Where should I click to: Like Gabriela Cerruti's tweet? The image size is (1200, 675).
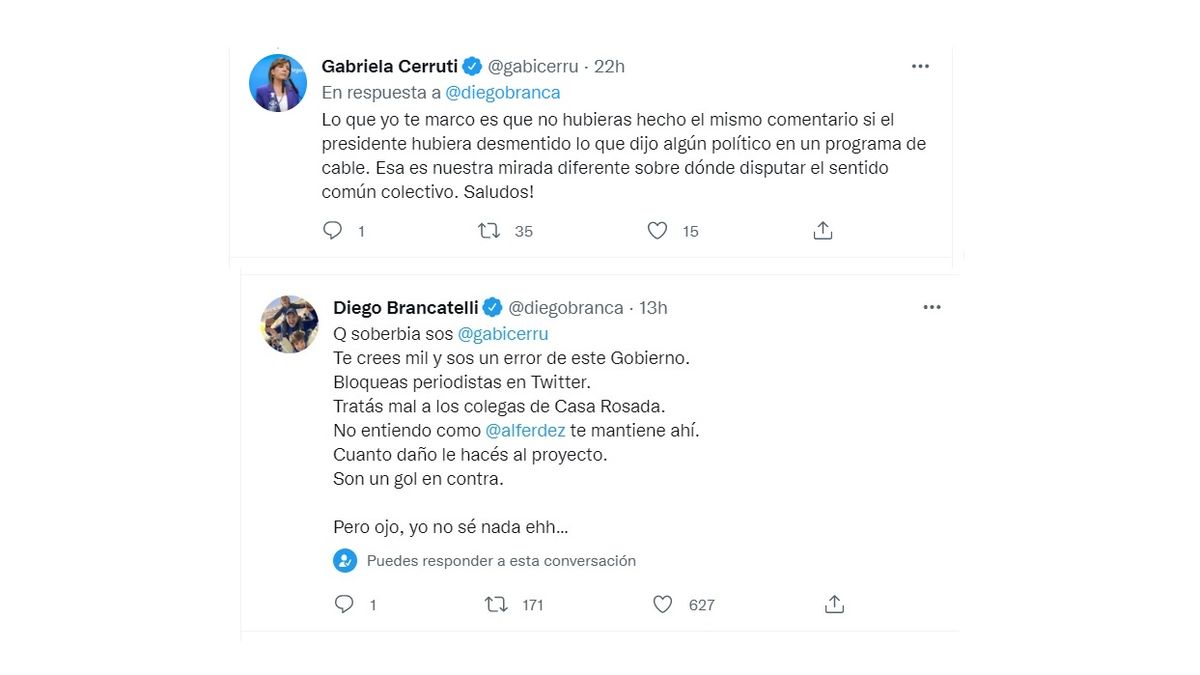click(657, 231)
